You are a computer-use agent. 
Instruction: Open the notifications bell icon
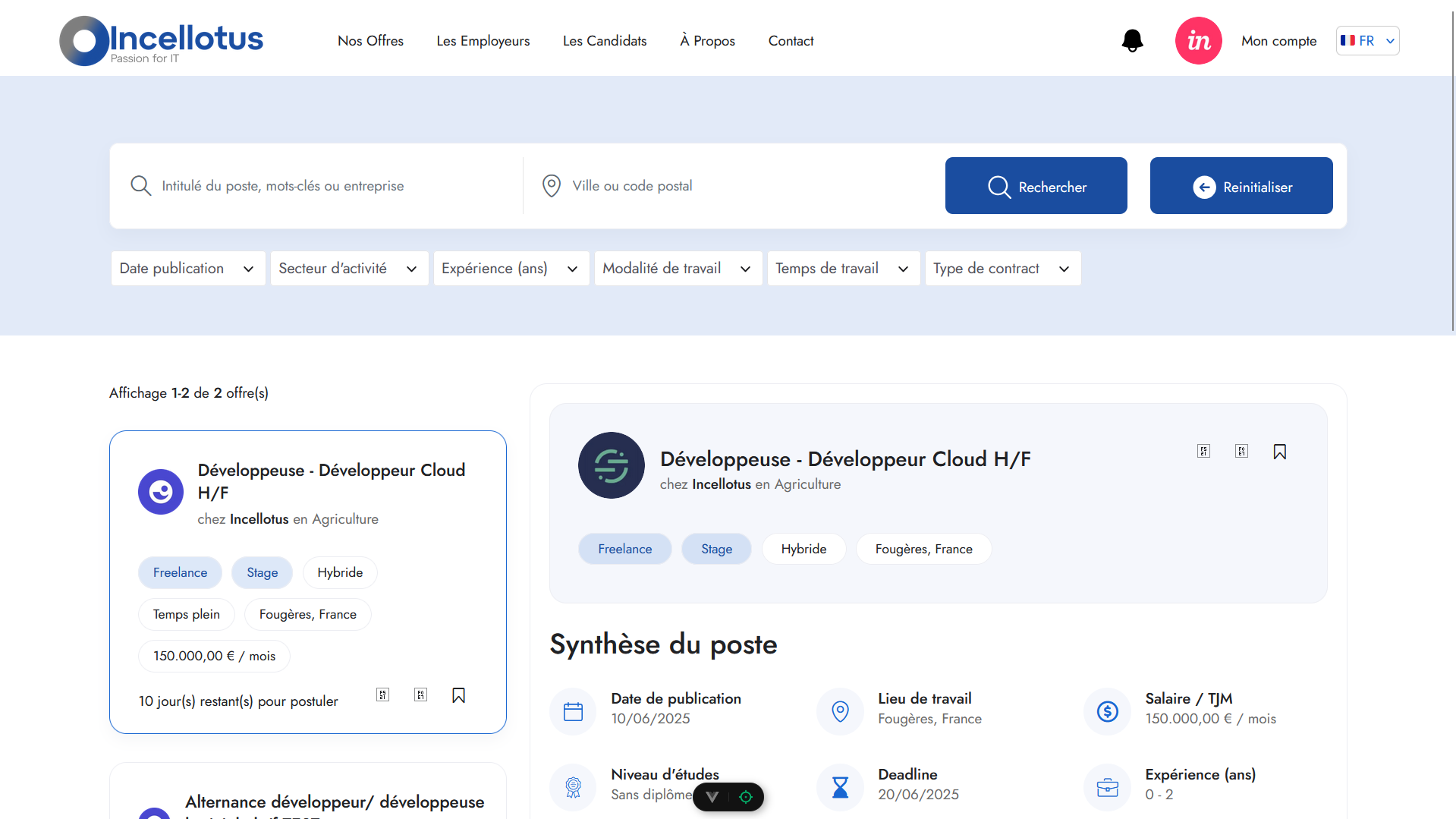pyautogui.click(x=1132, y=41)
